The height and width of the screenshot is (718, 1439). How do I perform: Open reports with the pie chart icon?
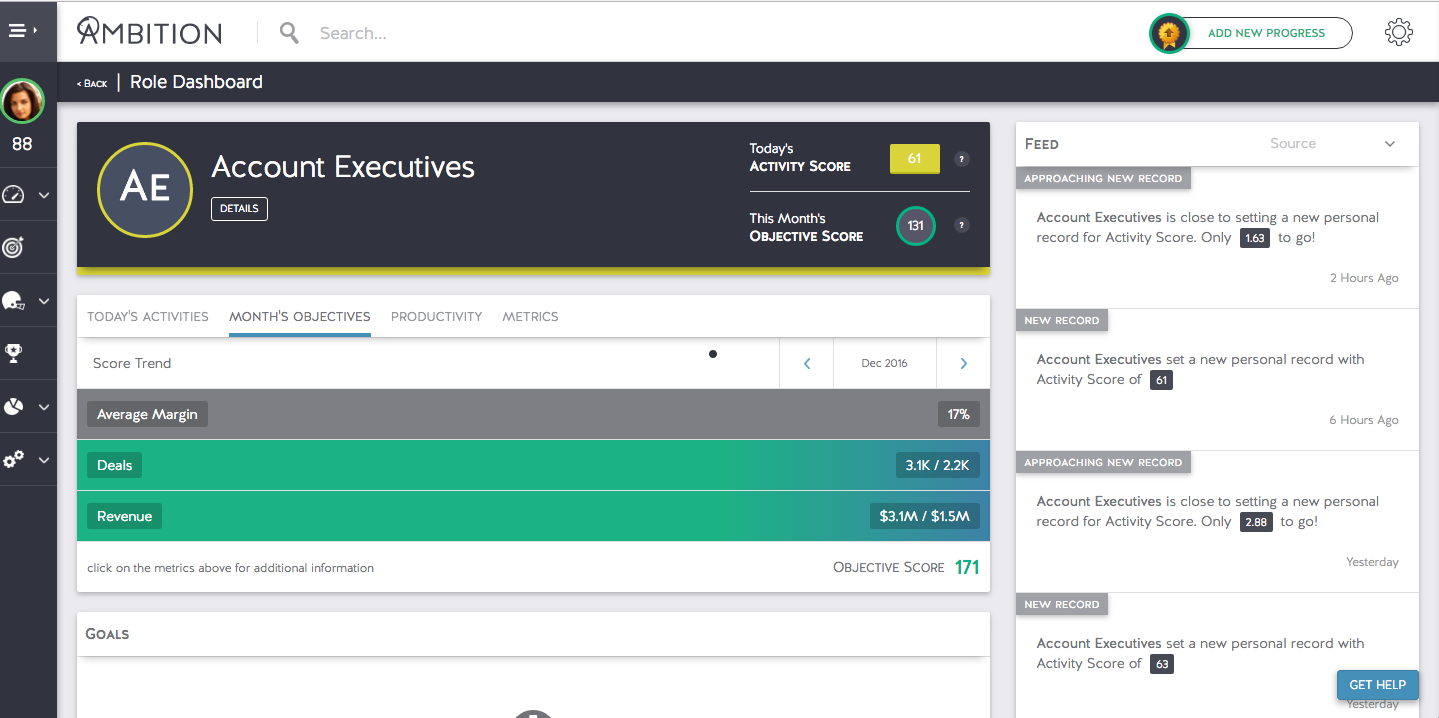click(x=16, y=406)
